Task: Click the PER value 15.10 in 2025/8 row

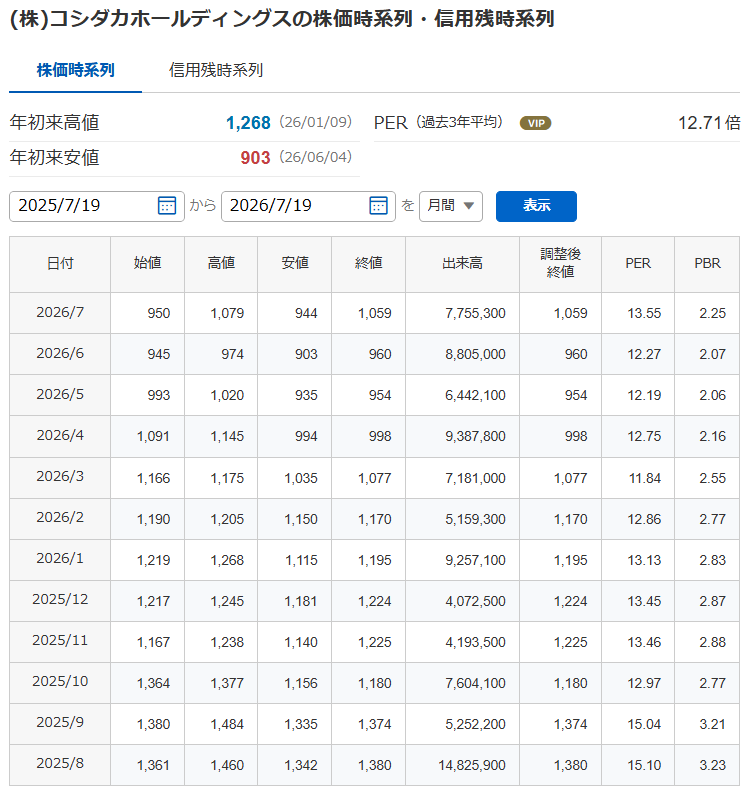Action: 644,766
